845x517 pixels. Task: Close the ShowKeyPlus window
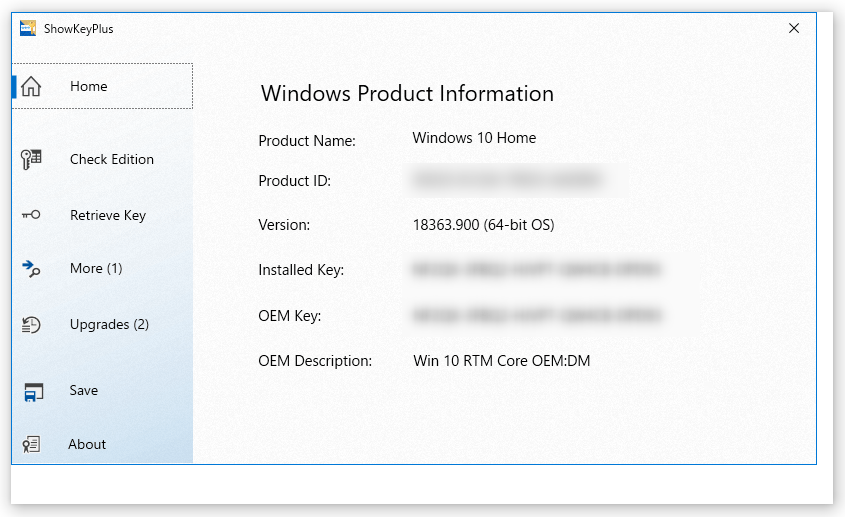(794, 28)
